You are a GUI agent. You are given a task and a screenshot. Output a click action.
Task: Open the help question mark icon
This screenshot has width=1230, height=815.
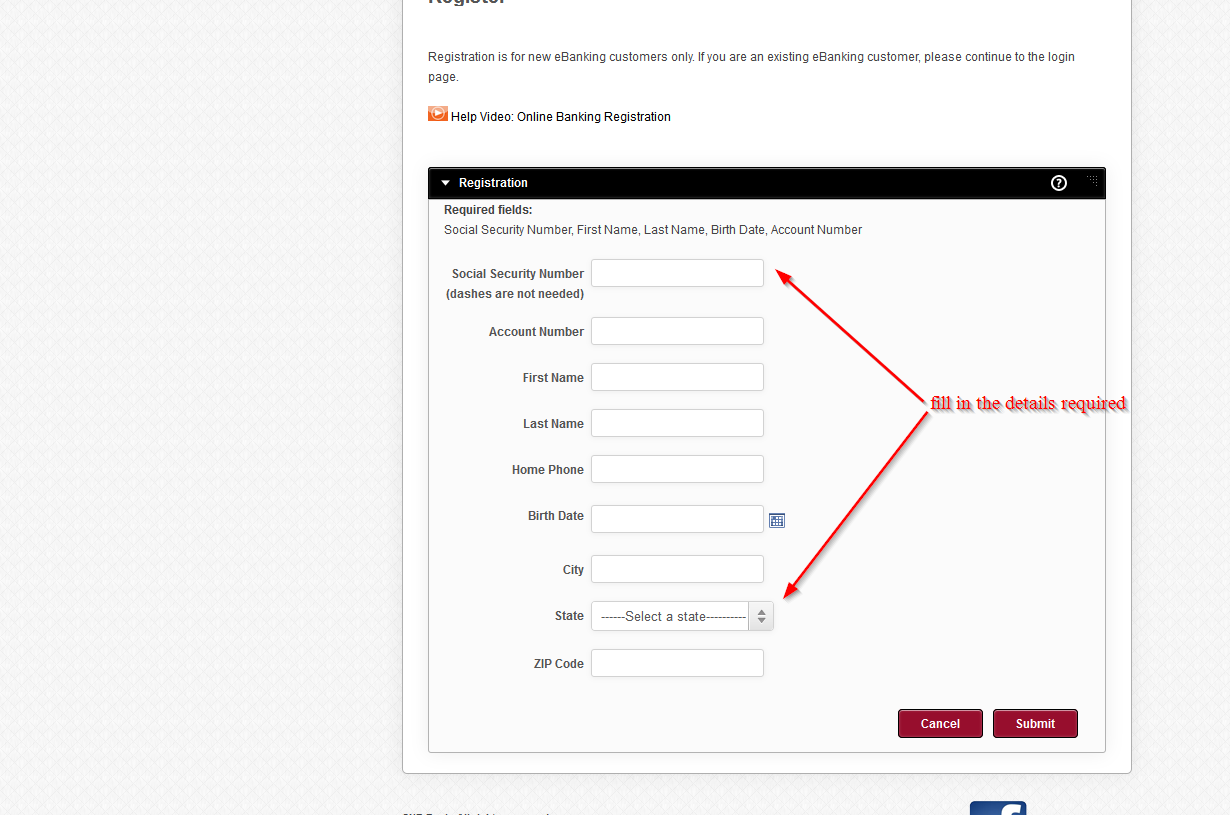click(1059, 183)
